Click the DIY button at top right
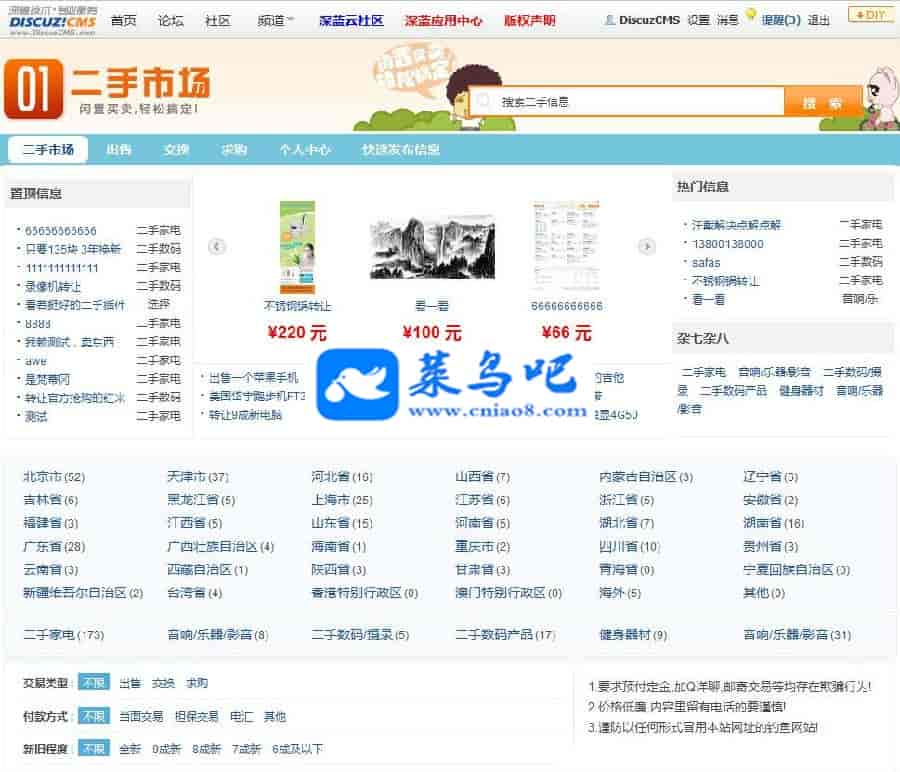Viewport: 900px width, 772px height. (x=871, y=15)
